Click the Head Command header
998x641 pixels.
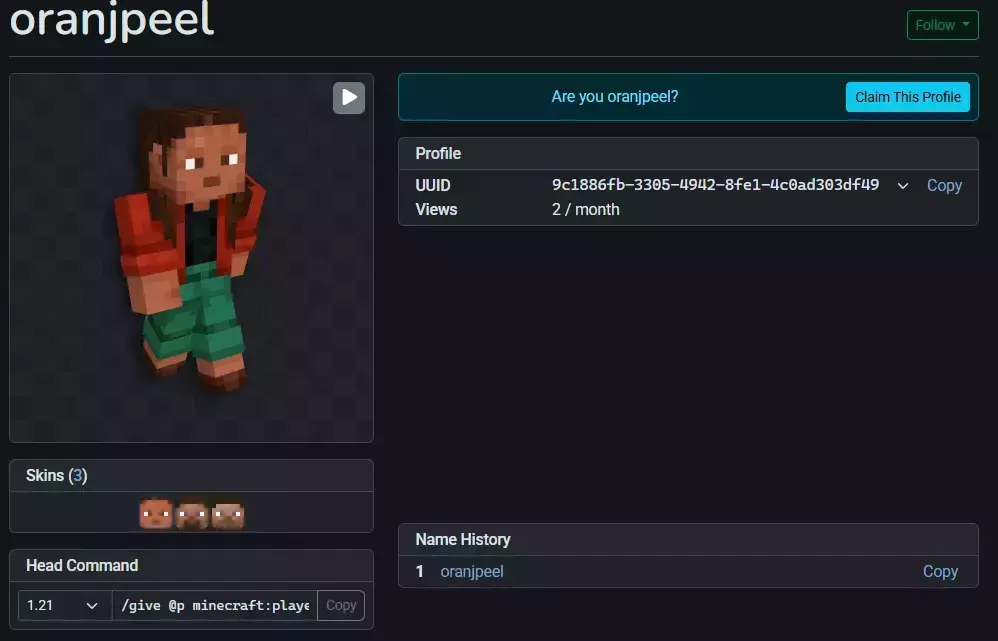191,565
